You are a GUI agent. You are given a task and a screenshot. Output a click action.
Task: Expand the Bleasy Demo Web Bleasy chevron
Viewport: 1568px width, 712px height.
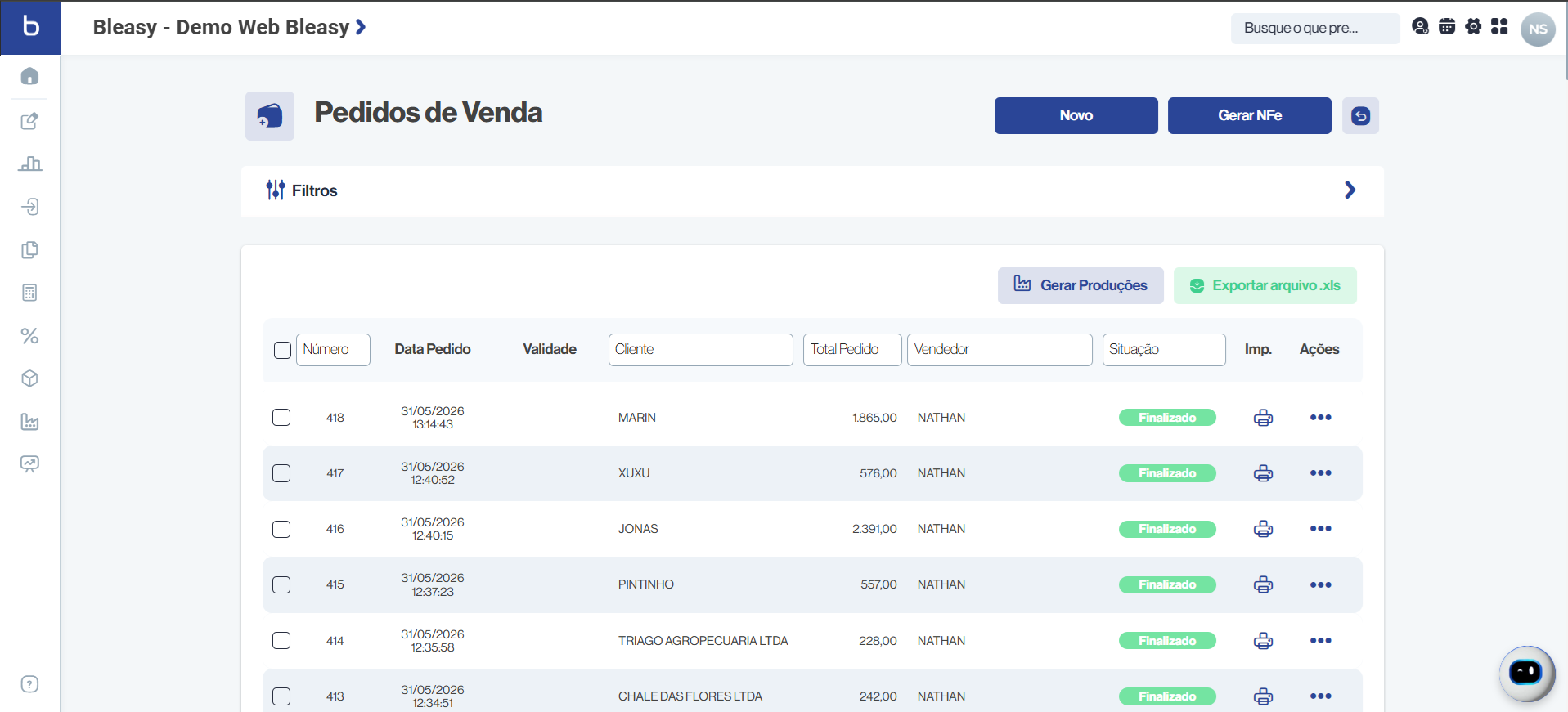click(361, 27)
